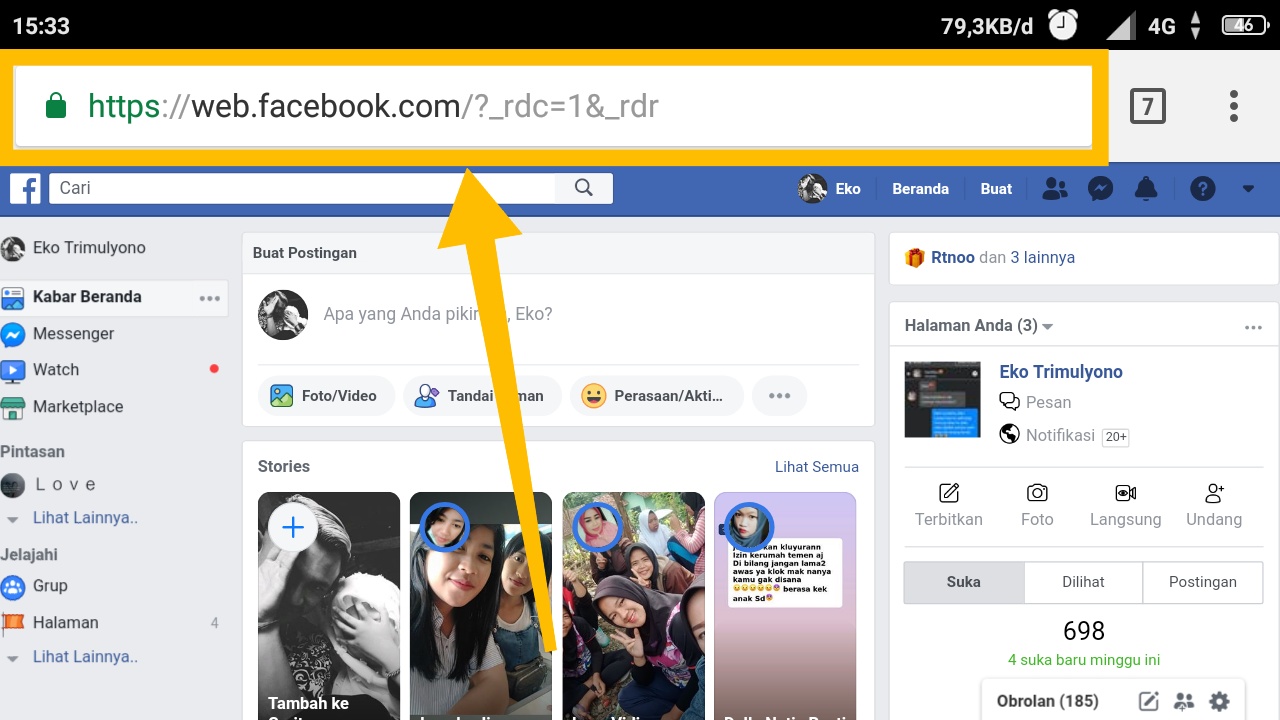1280x720 pixels.
Task: Open Friend Requests icon in top bar
Action: [1054, 189]
